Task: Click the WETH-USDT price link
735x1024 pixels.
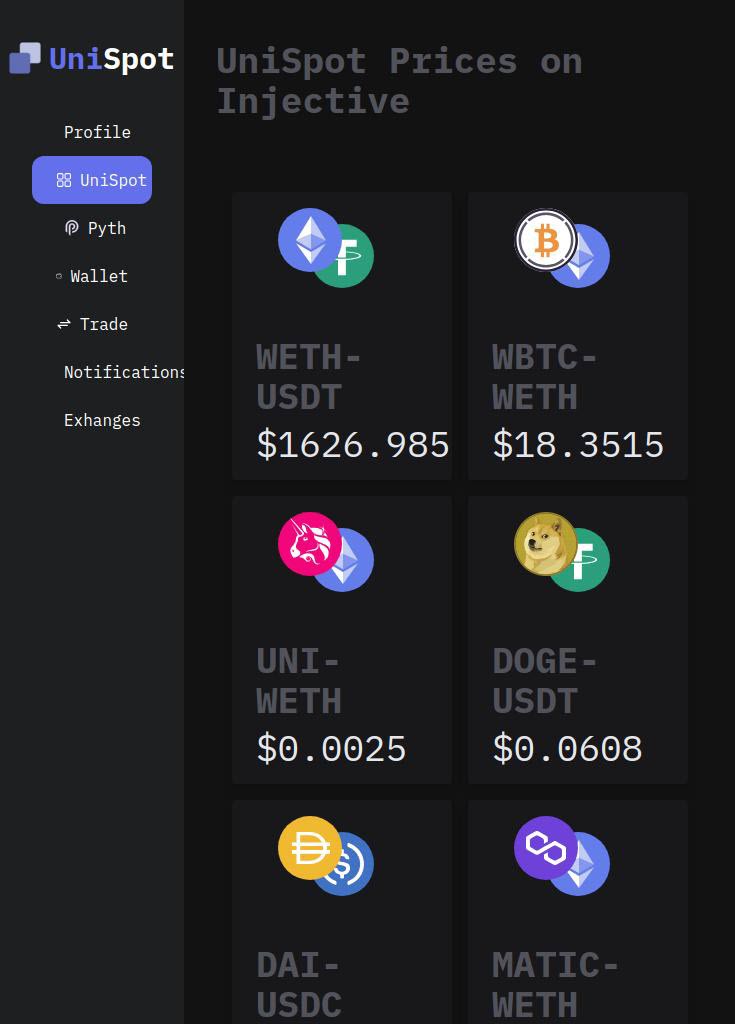Action: [353, 444]
